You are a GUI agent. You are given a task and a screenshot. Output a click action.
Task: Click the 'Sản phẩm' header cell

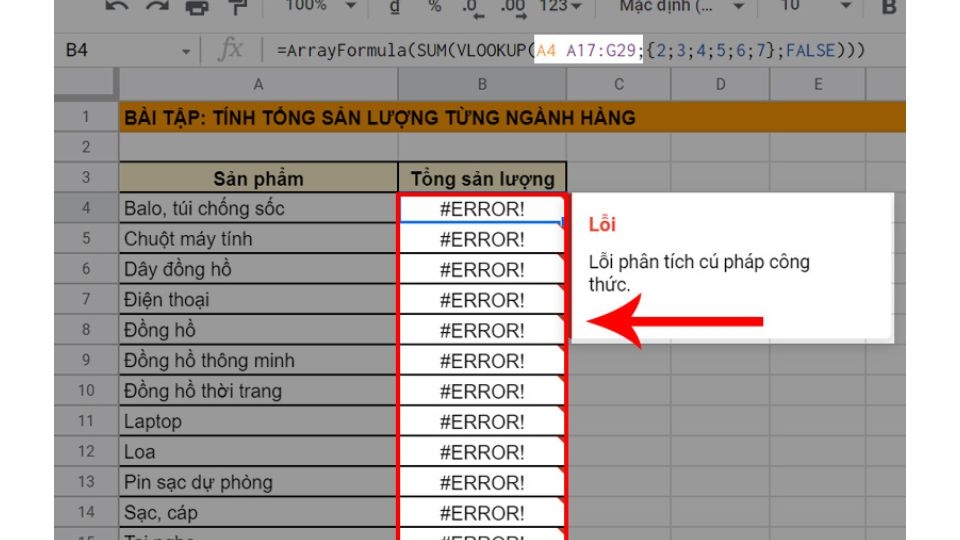point(258,178)
